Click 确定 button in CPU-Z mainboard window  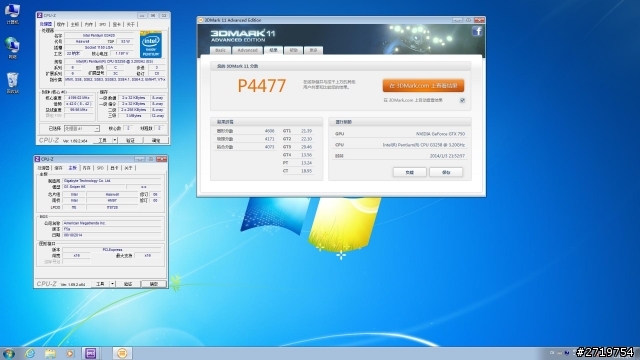[153, 284]
